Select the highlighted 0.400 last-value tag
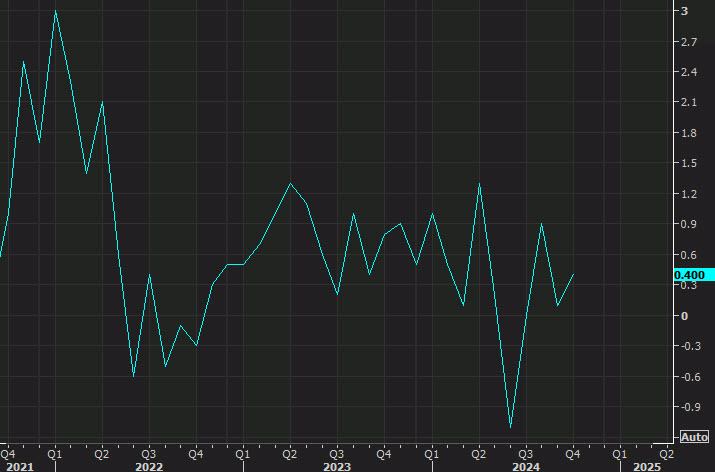 (x=694, y=275)
